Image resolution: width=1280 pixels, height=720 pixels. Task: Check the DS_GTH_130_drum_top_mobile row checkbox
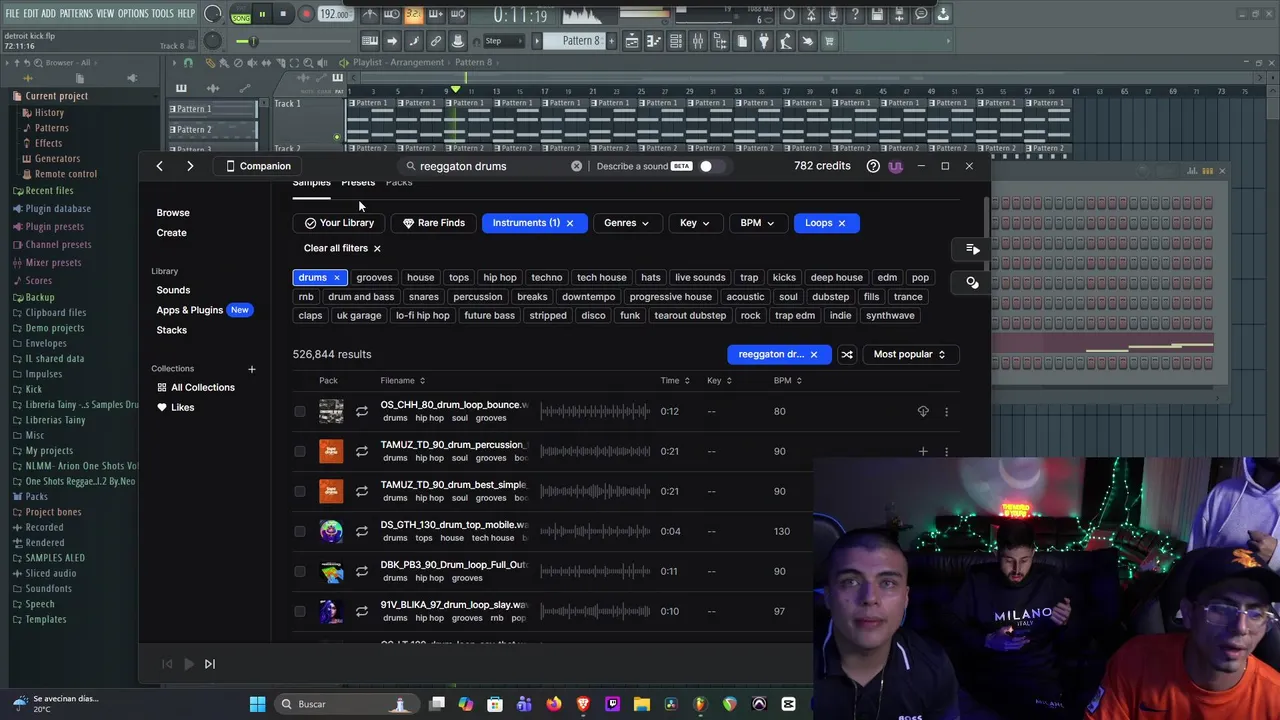point(300,531)
